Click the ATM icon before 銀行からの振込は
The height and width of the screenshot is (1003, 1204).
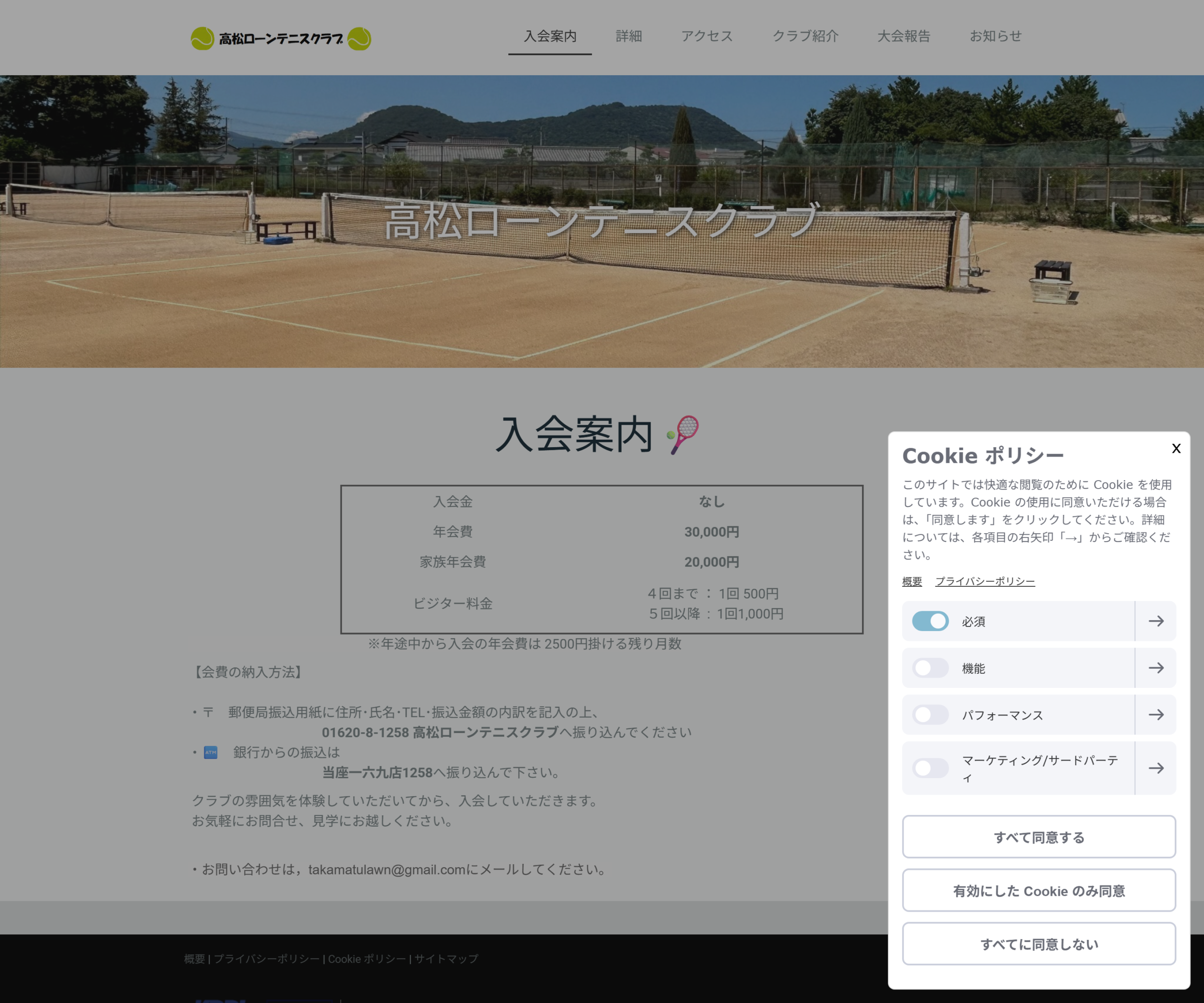click(x=210, y=752)
